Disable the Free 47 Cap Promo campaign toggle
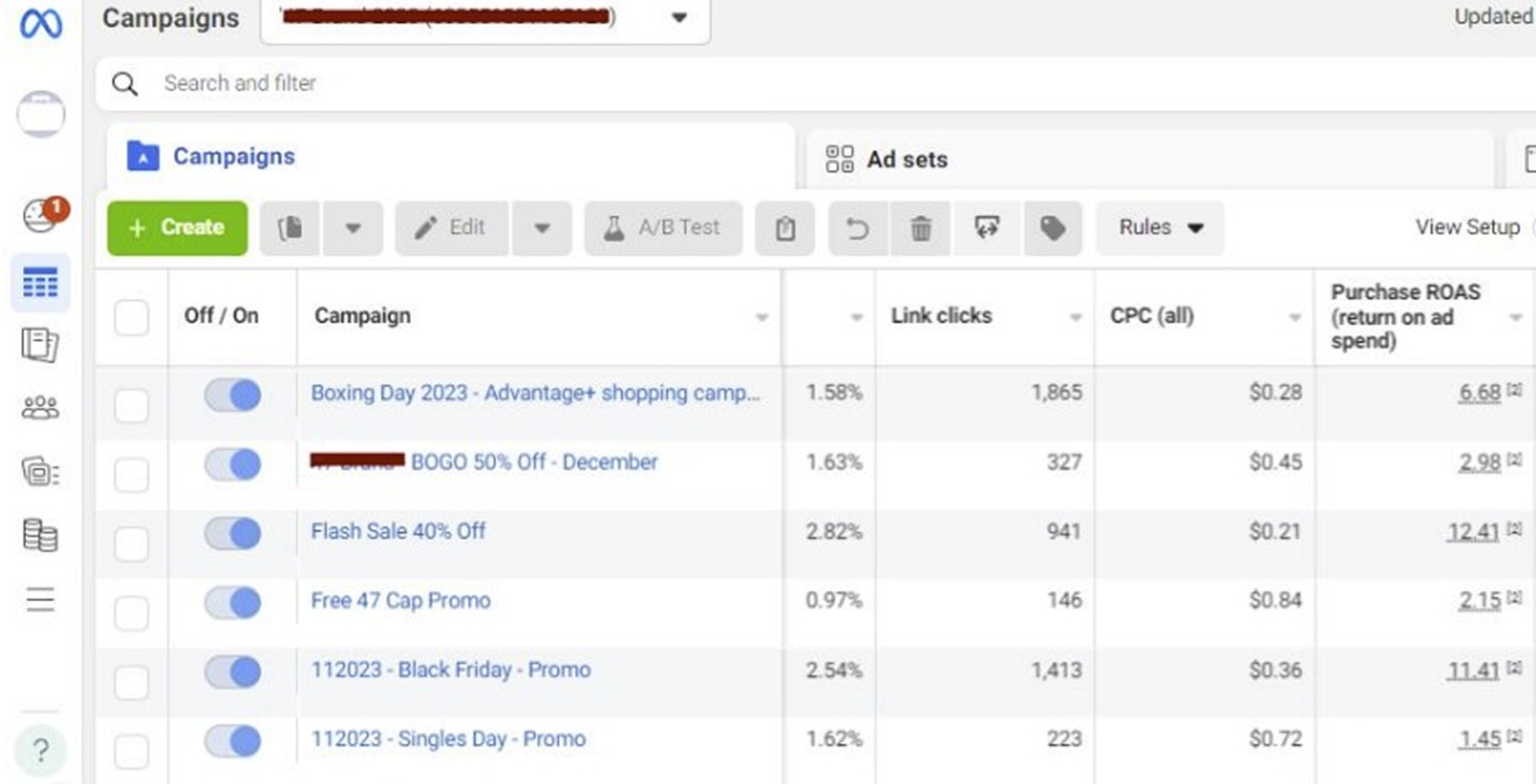 tap(232, 602)
